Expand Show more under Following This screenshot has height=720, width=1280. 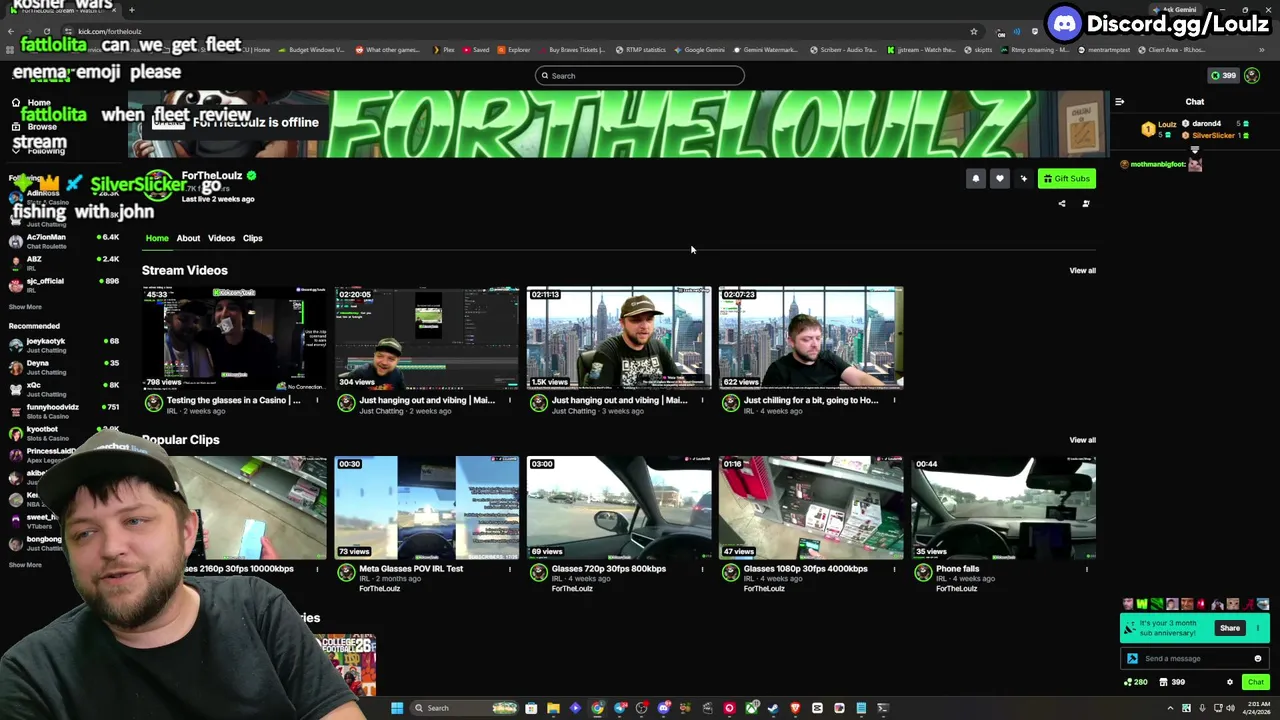click(x=26, y=307)
